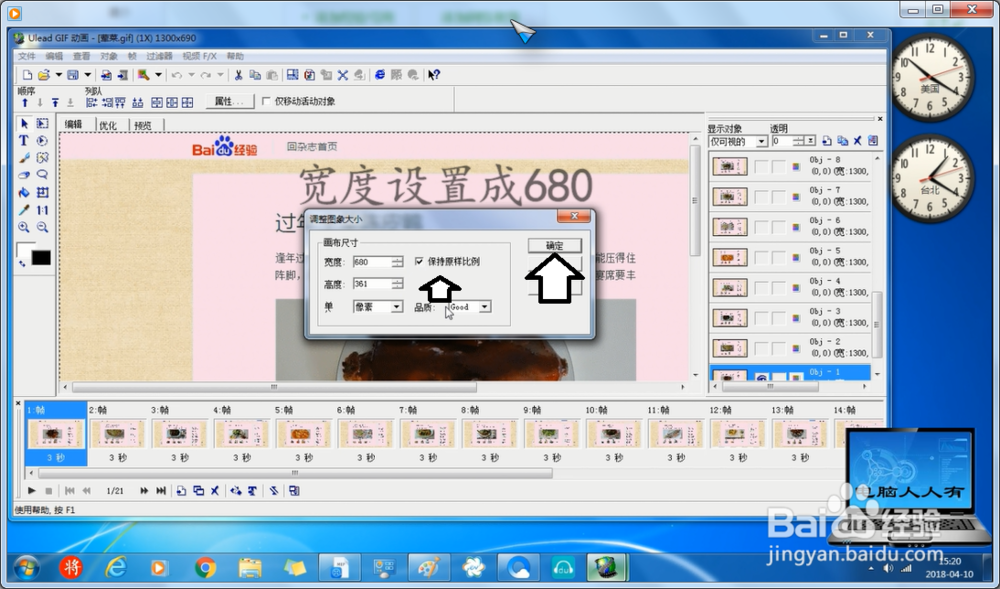Click the frame timeline horizontal scrollbar
Screen dimensions: 1000x589
(295, 474)
